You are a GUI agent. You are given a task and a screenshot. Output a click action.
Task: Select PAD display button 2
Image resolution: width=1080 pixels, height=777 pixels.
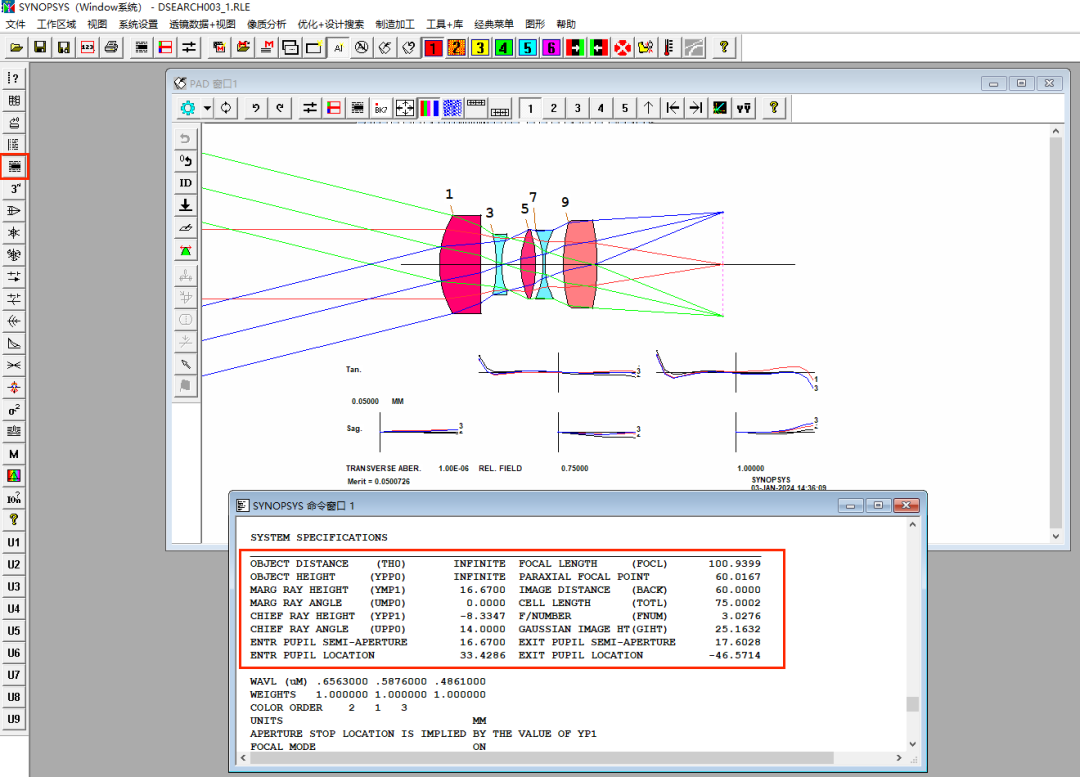(554, 108)
